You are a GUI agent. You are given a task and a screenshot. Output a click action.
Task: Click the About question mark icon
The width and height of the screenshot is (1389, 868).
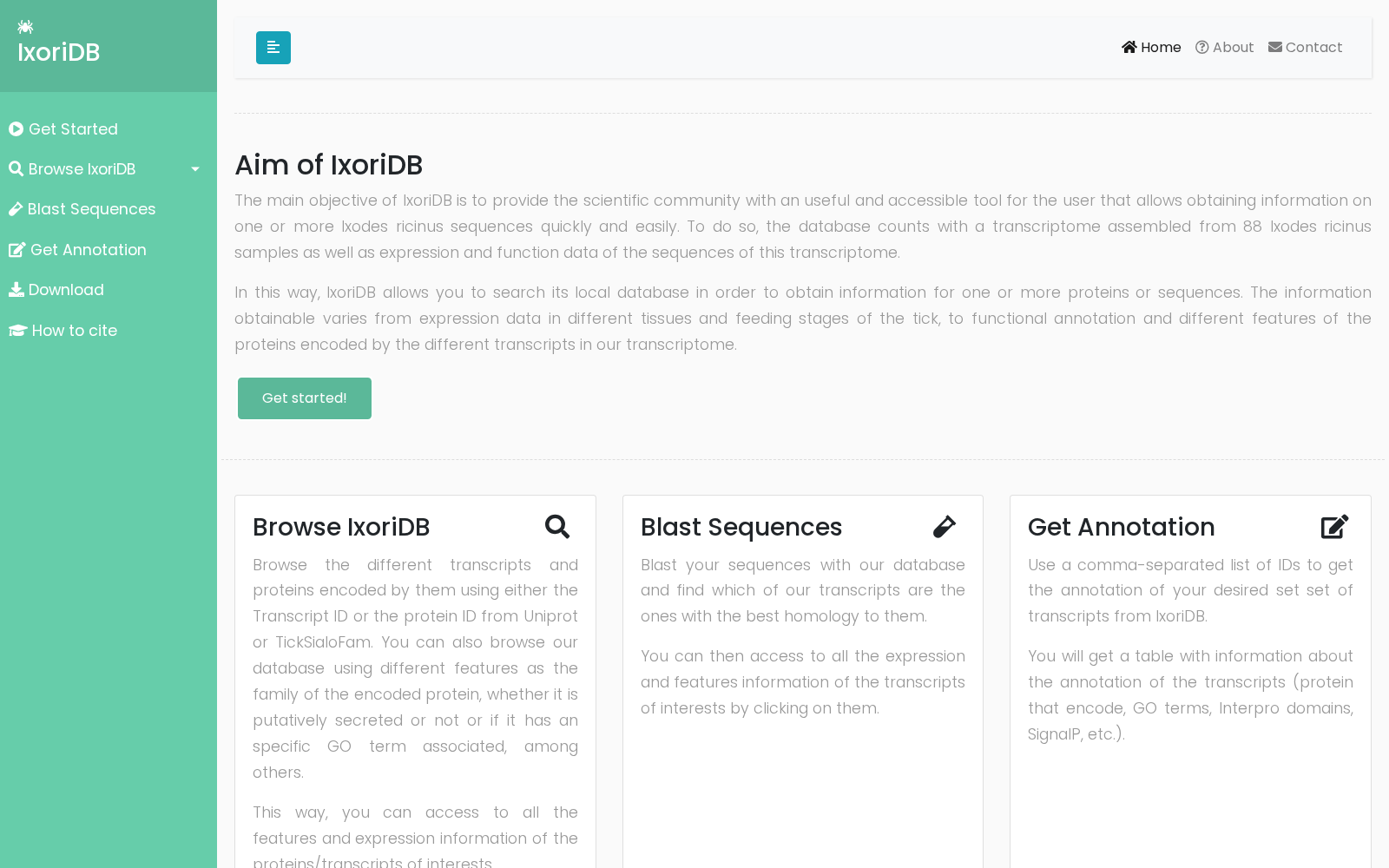[1202, 47]
